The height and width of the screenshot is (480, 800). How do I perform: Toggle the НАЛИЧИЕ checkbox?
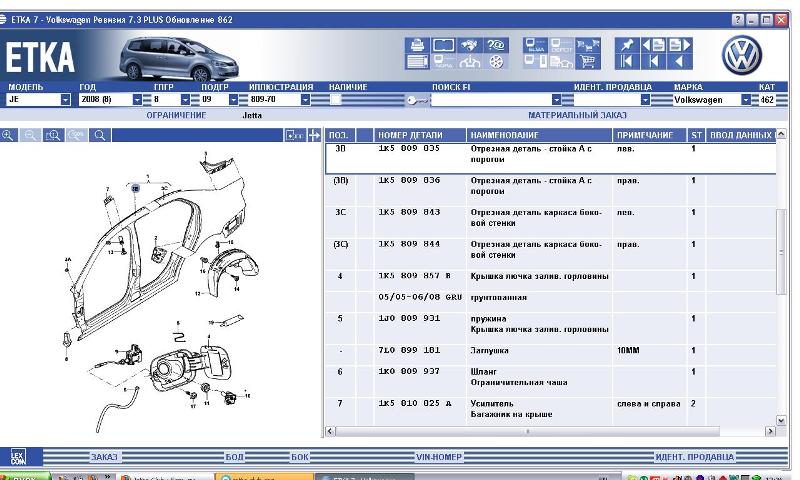tap(335, 100)
